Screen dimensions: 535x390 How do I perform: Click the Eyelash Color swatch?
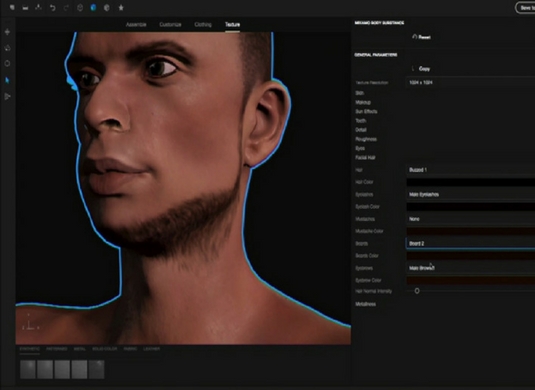point(471,206)
